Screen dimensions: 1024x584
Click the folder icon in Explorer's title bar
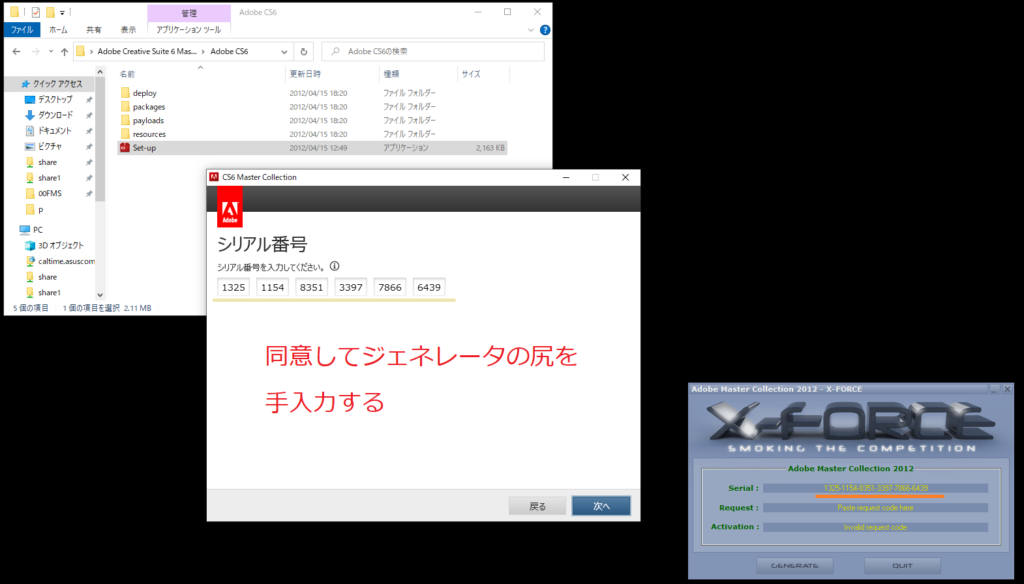[14, 12]
